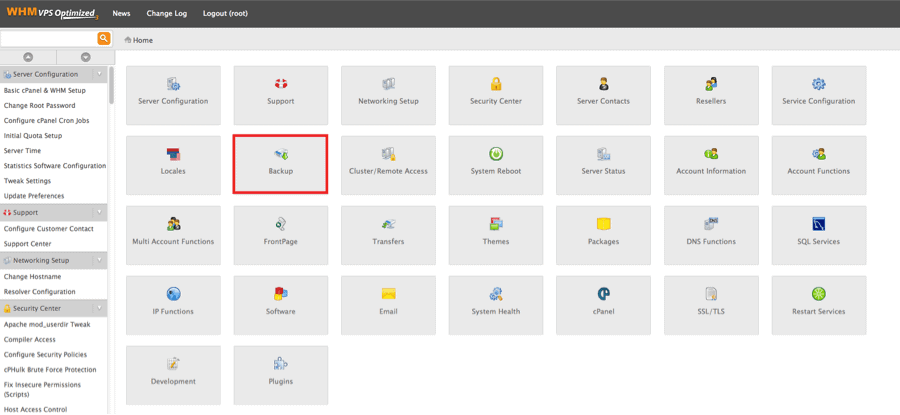Image resolution: width=900 pixels, height=415 pixels.
Task: Open the Security Center padlock tile
Action: (x=496, y=95)
